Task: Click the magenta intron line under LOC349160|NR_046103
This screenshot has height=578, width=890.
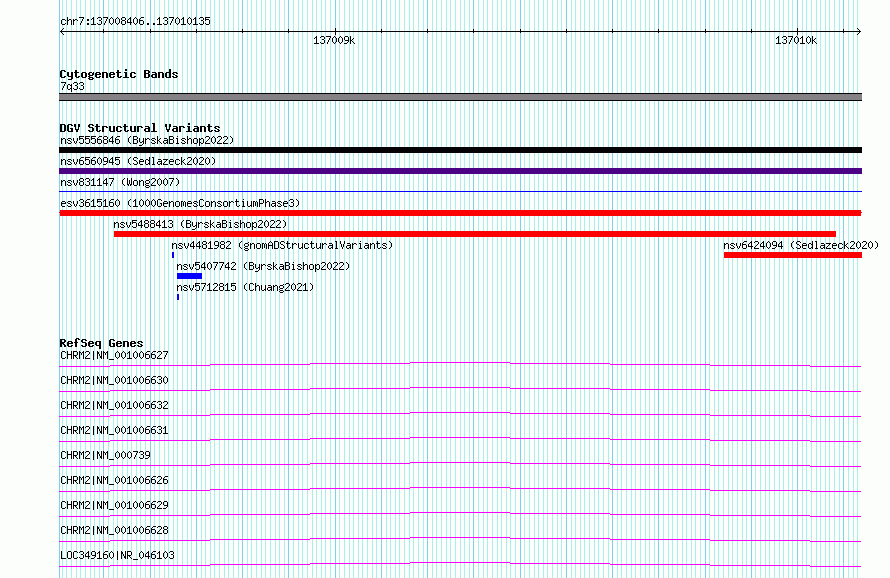Action: 460,563
